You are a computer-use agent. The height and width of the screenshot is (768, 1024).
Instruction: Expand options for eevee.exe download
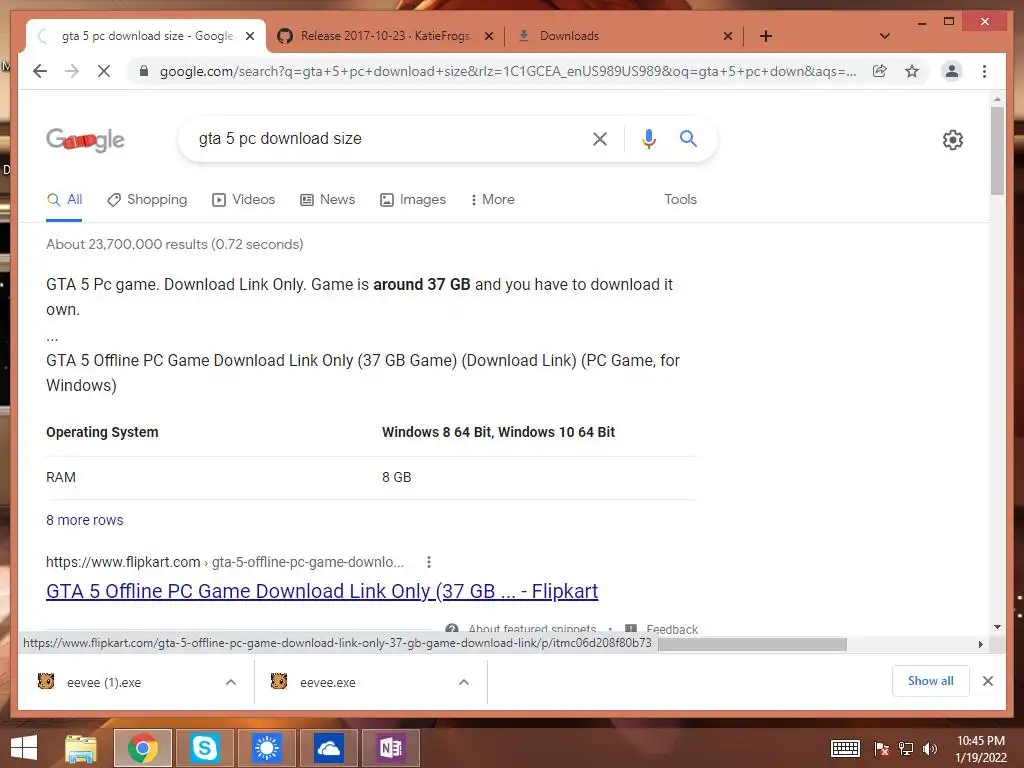click(x=464, y=682)
